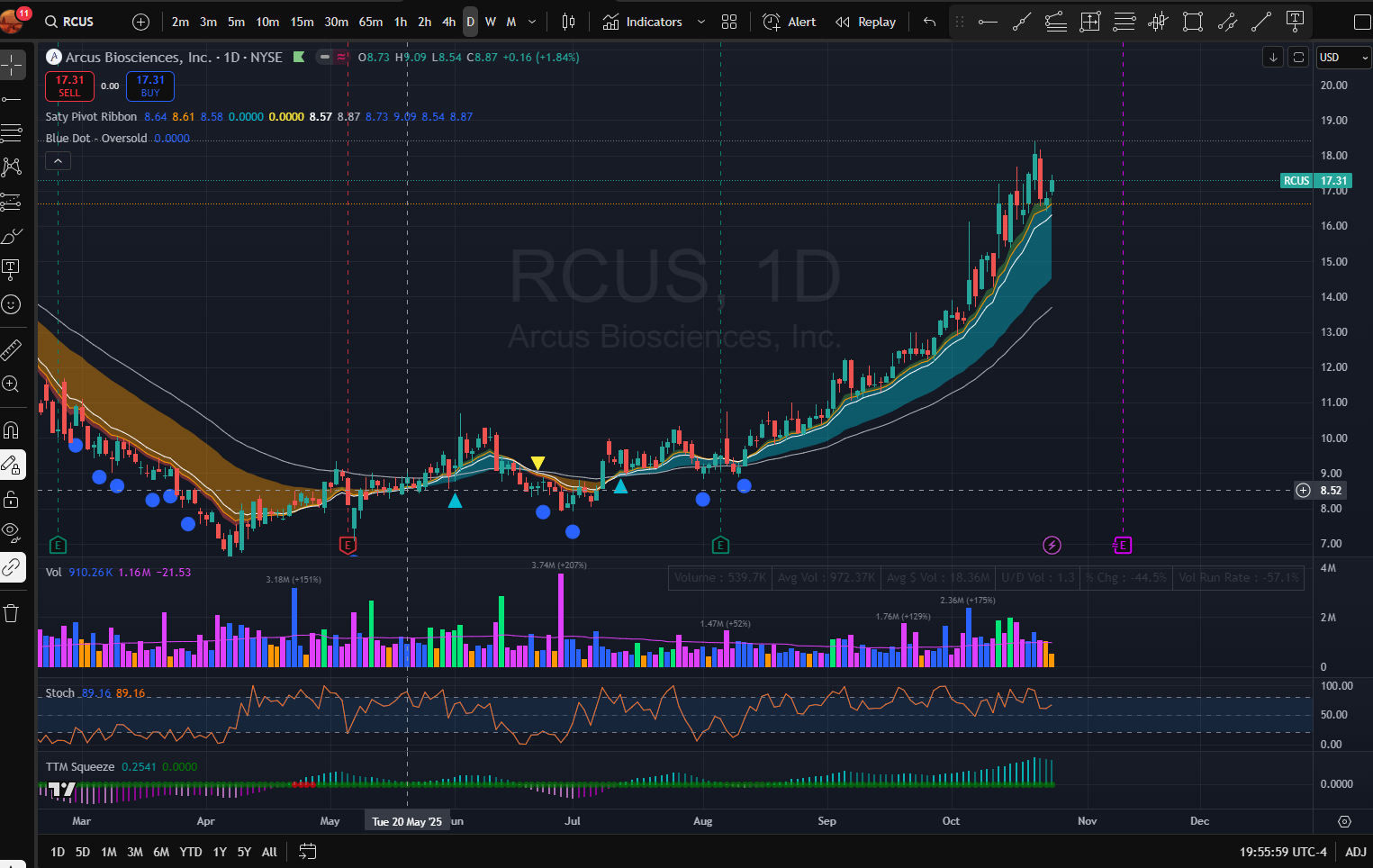Toggle hide all drawings eye icon

point(12,533)
